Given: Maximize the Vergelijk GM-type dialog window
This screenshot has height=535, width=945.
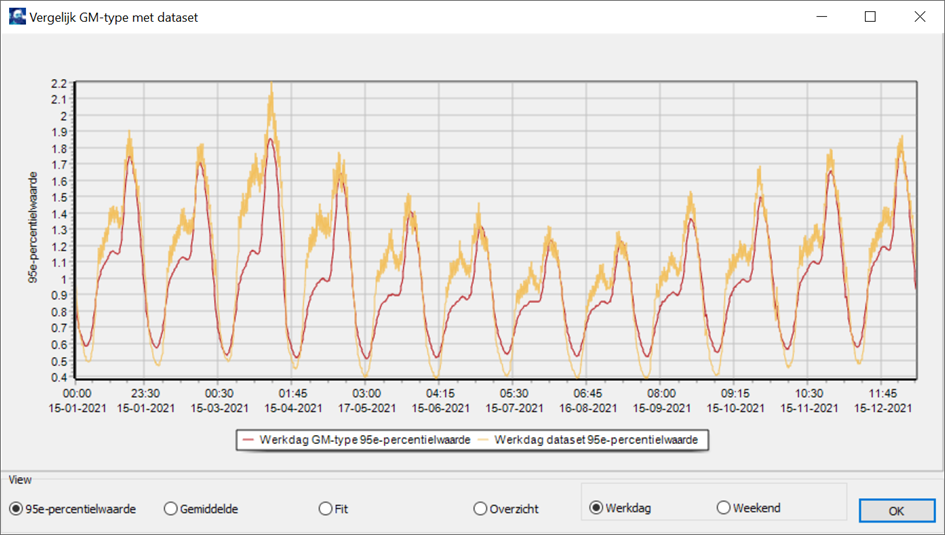Looking at the screenshot, I should 870,17.
